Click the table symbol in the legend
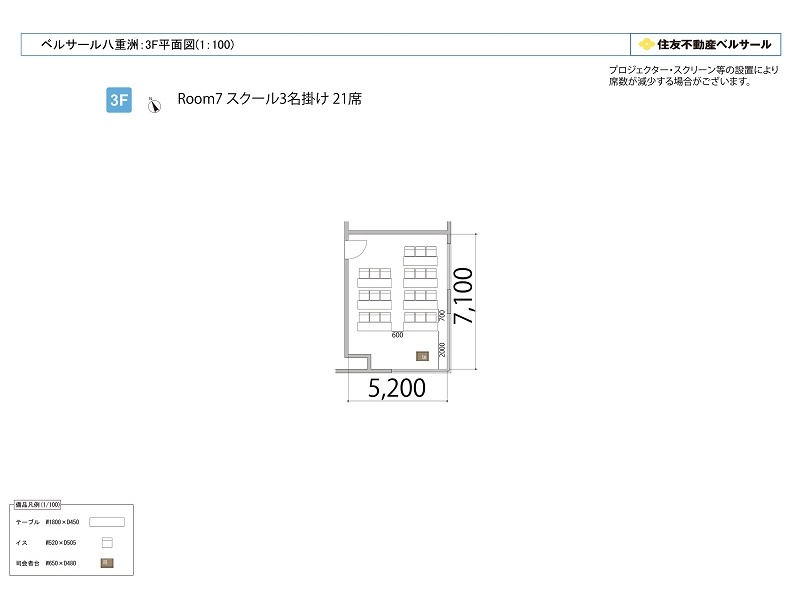This screenshot has height=600, width=800. 107,522
